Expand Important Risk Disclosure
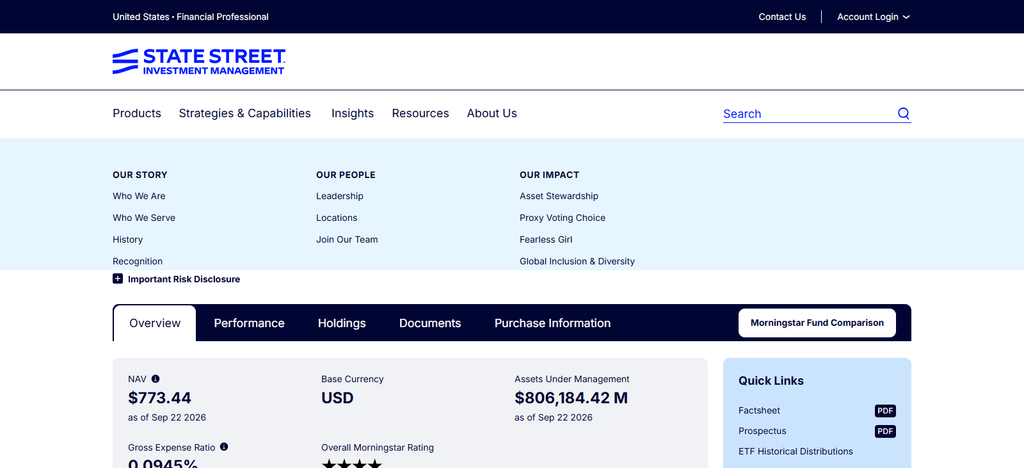Screen dimensions: 1024x468 click(176, 279)
